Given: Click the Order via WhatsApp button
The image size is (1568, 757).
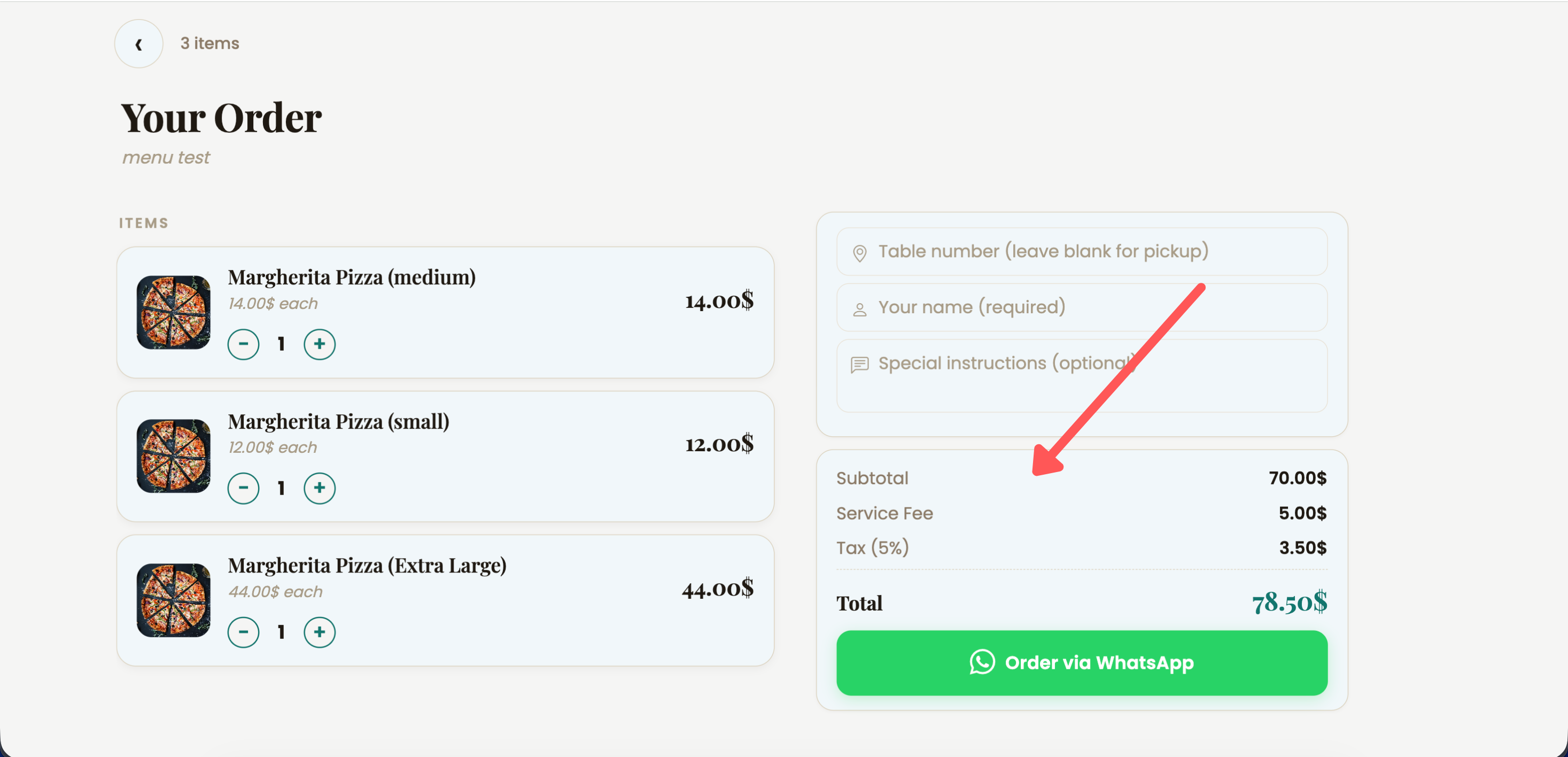Looking at the screenshot, I should (x=1082, y=662).
